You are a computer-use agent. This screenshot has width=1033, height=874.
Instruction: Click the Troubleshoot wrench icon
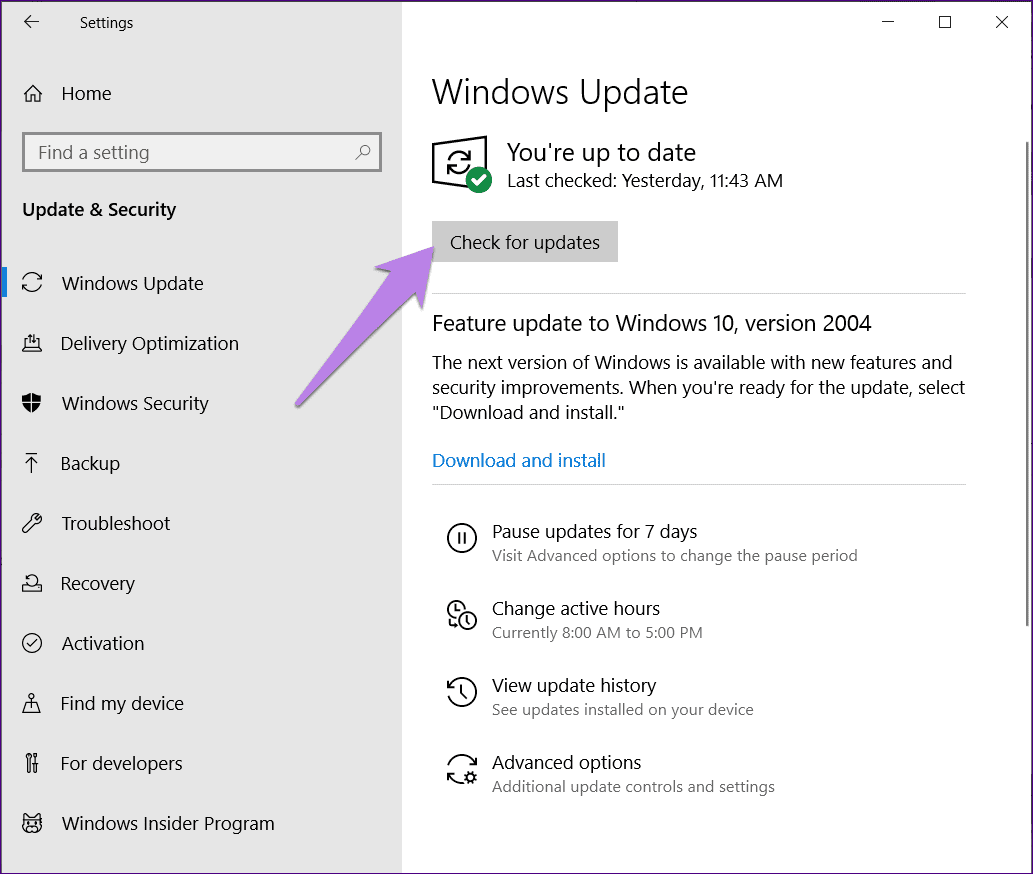tap(32, 523)
